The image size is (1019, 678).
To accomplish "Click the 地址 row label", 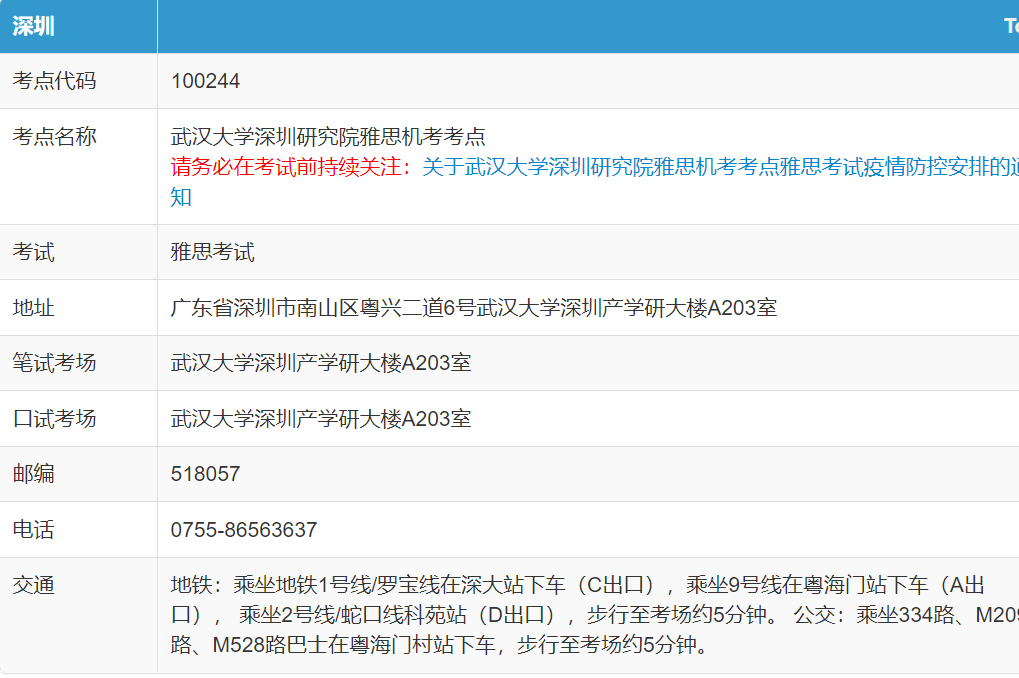I will coord(33,307).
